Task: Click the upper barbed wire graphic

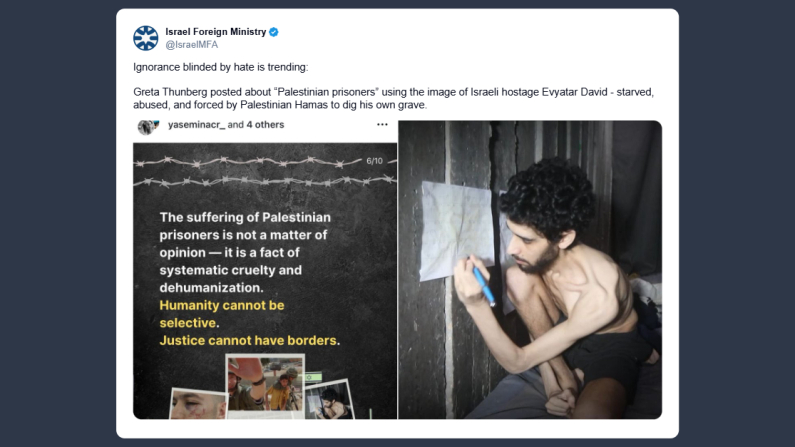Action: [x=247, y=162]
